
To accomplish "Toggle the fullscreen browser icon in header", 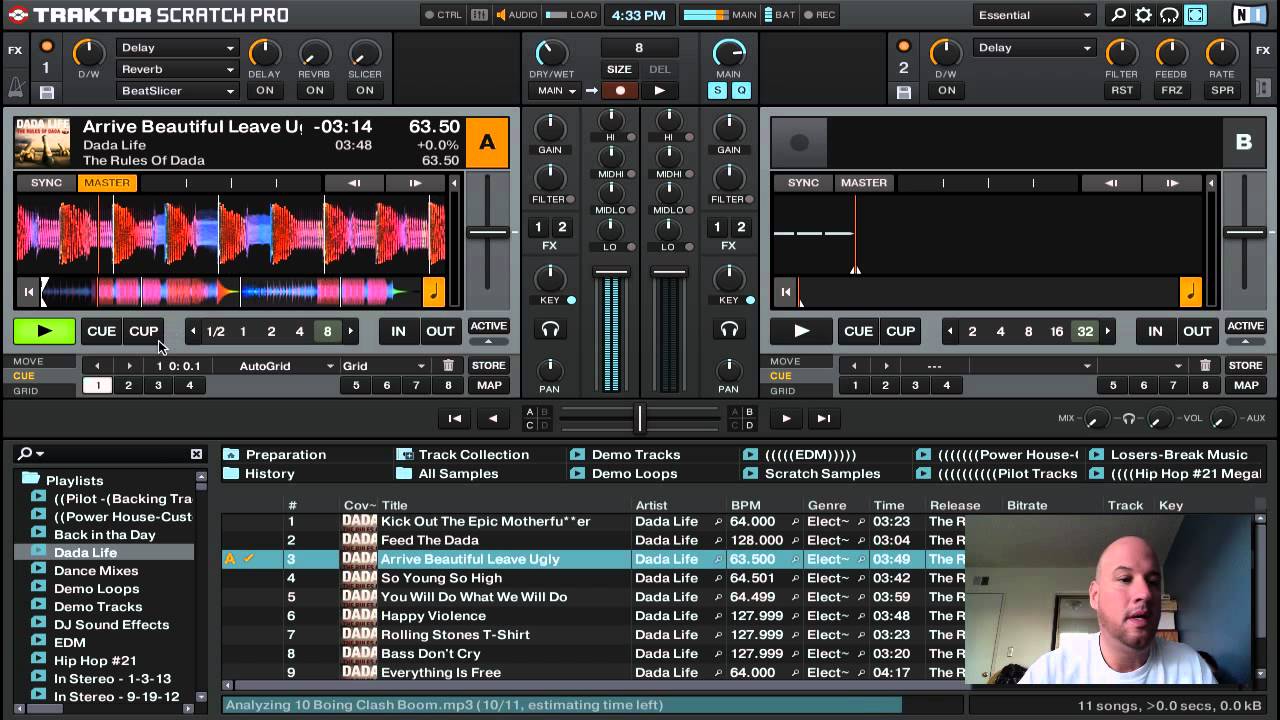I will (x=1195, y=15).
